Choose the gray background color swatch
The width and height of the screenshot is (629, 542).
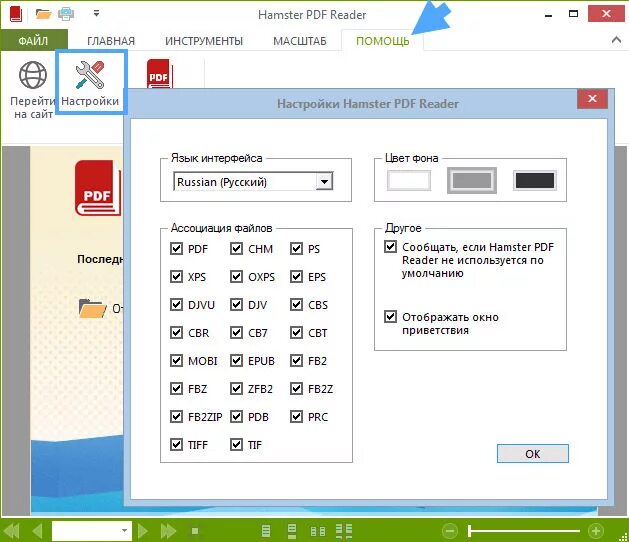click(472, 181)
